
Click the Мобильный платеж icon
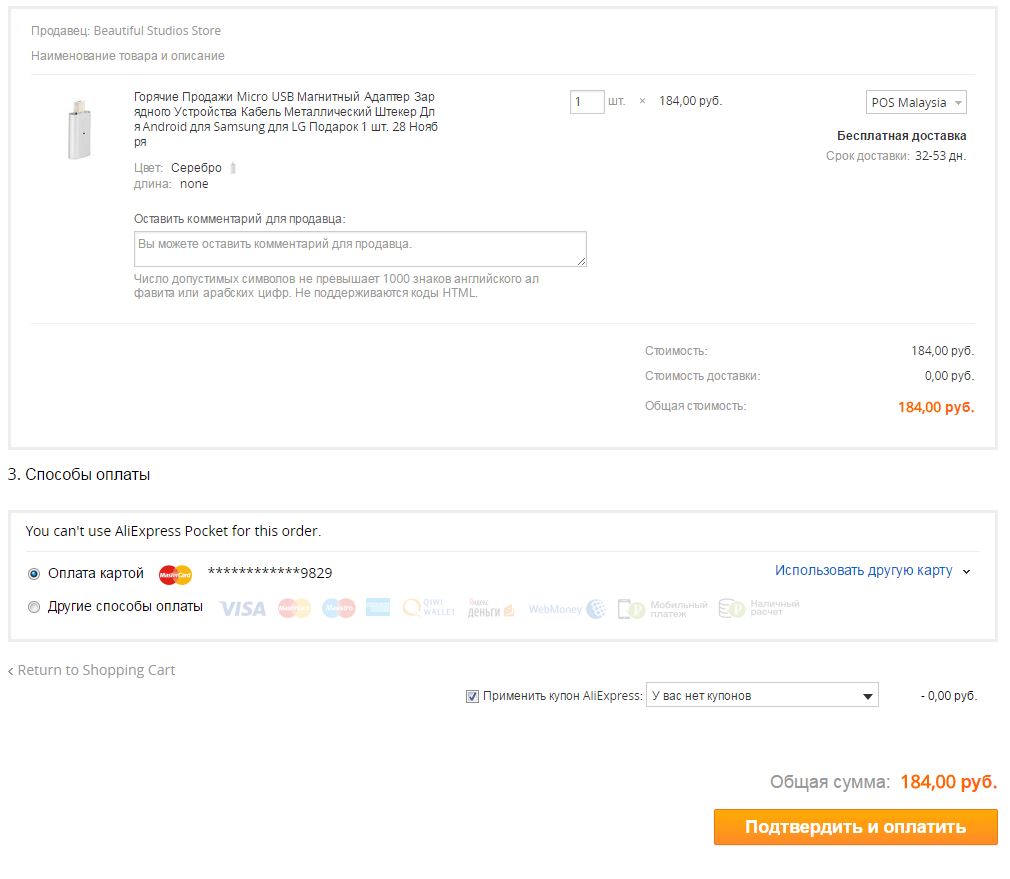click(x=662, y=608)
